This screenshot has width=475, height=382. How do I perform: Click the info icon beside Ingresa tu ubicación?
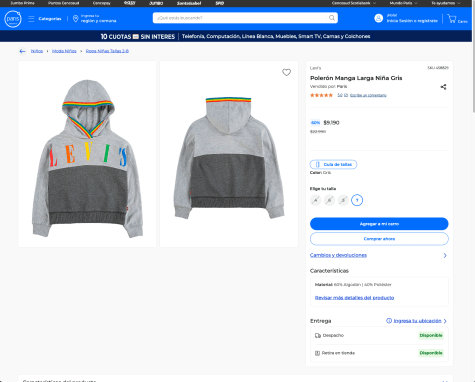389,321
